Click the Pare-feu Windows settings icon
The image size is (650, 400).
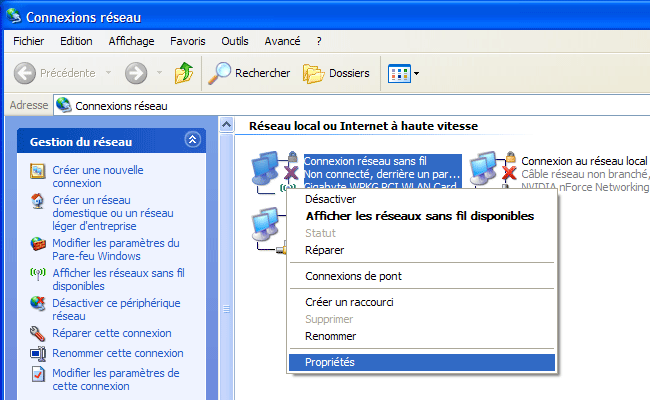(38, 249)
